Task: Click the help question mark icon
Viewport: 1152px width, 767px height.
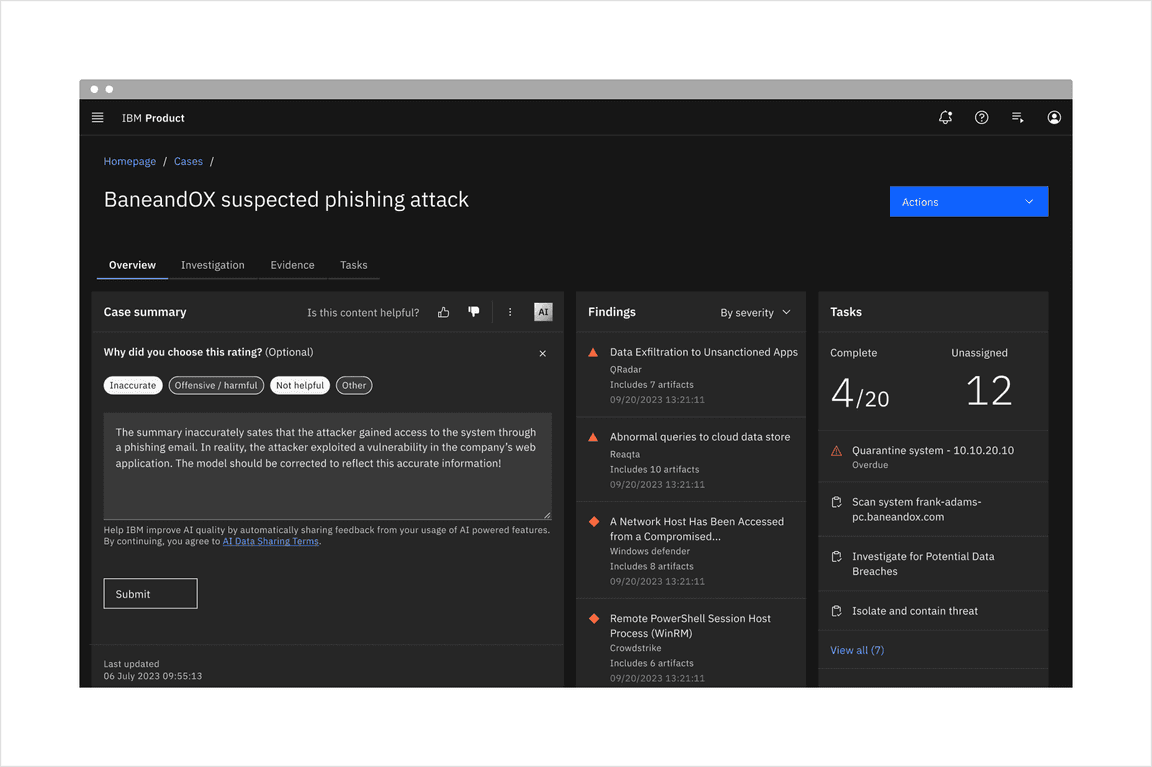Action: click(981, 118)
